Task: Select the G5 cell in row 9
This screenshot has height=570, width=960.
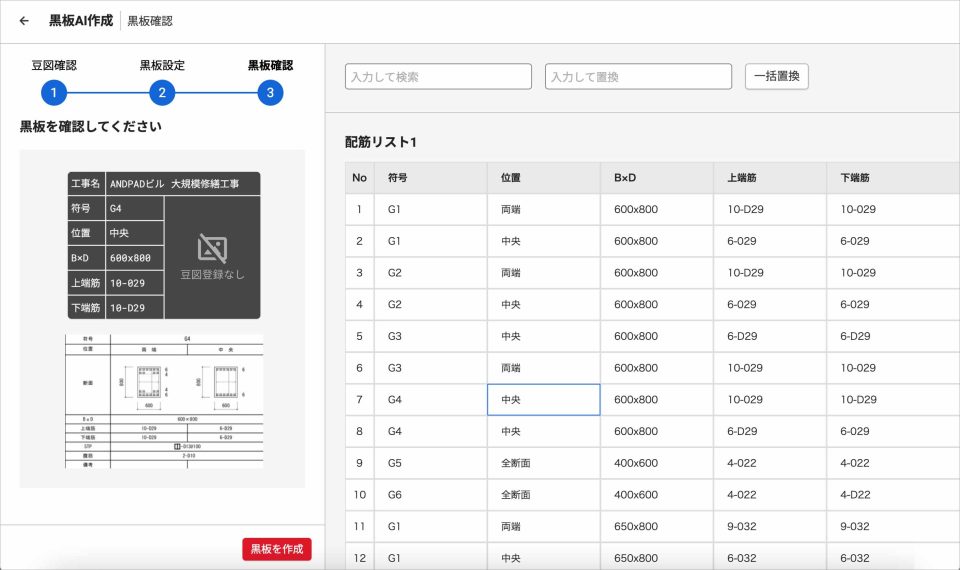Action: click(430, 463)
